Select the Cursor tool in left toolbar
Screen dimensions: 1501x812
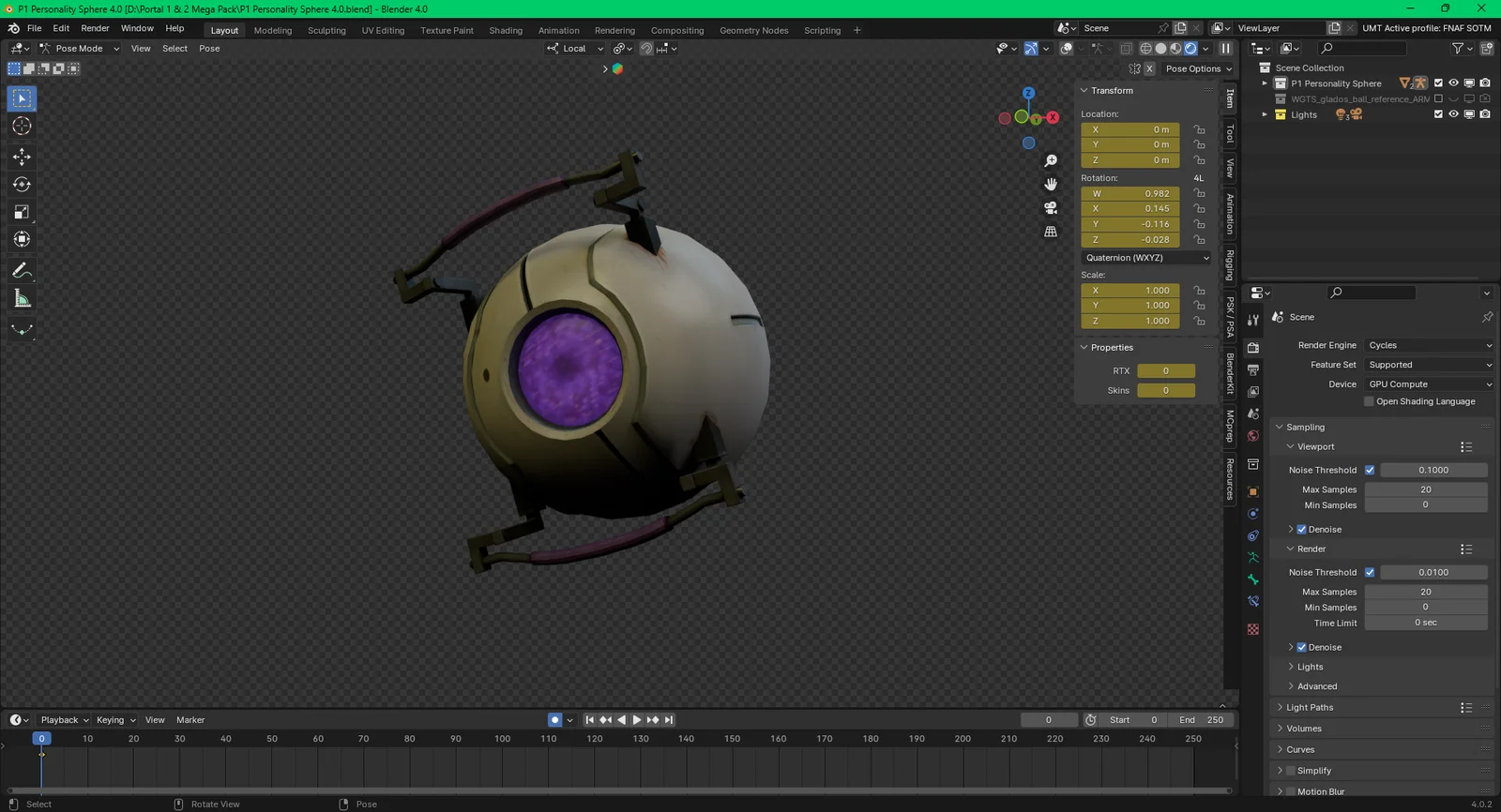(22, 126)
